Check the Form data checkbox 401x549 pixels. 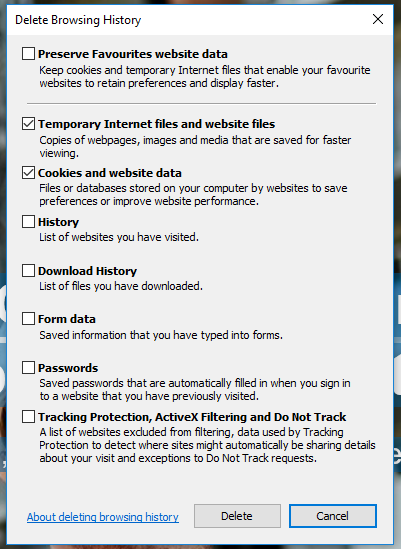(28, 319)
